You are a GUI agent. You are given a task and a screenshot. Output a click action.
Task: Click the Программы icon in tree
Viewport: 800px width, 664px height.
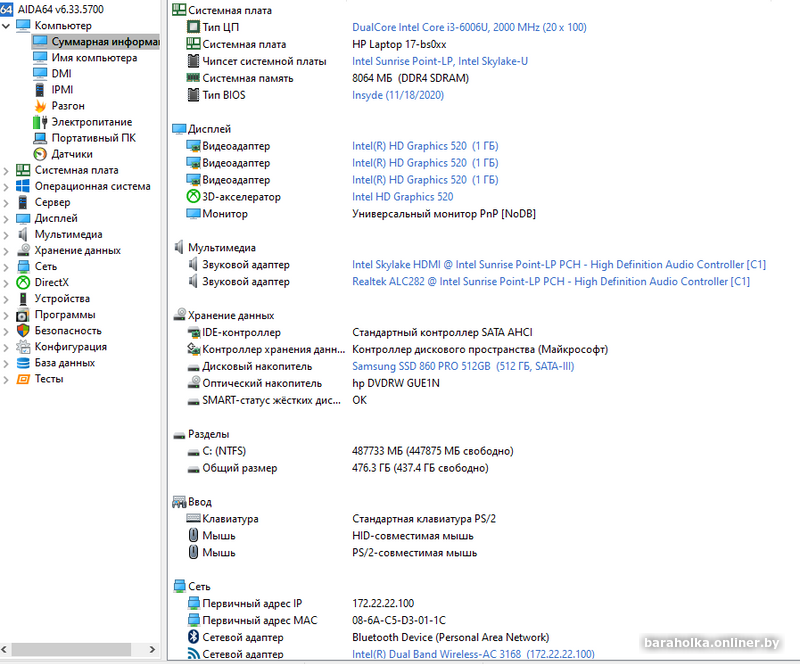tap(23, 315)
